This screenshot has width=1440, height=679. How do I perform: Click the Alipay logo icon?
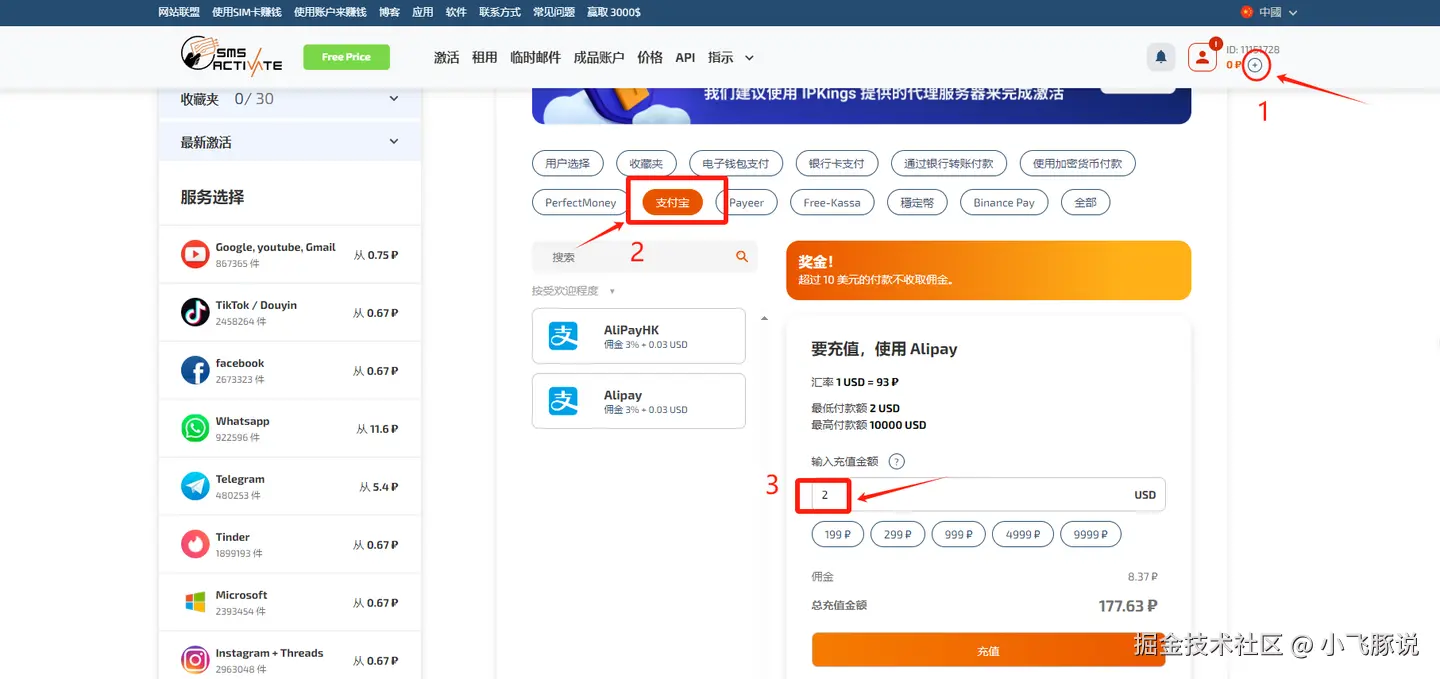tap(564, 401)
